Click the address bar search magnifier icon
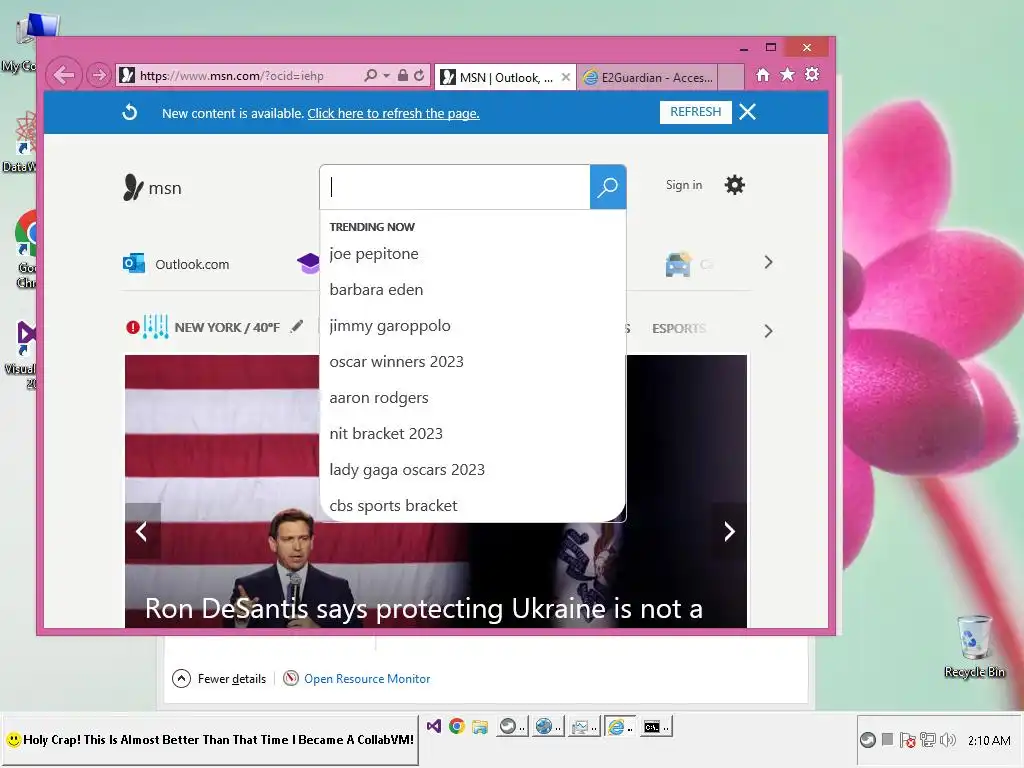This screenshot has height=768, width=1024. tap(370, 76)
